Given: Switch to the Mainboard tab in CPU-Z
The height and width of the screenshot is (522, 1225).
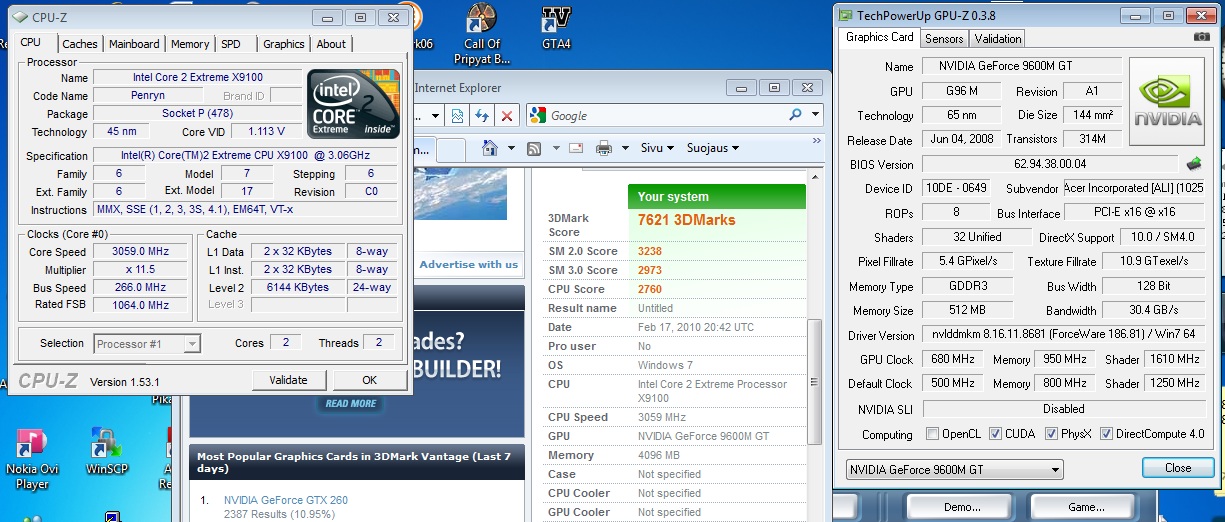Looking at the screenshot, I should pos(134,44).
